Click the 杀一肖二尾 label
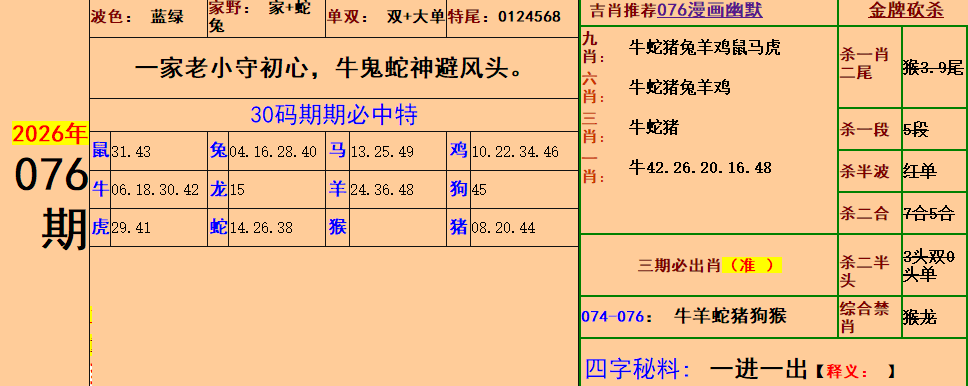 point(864,63)
